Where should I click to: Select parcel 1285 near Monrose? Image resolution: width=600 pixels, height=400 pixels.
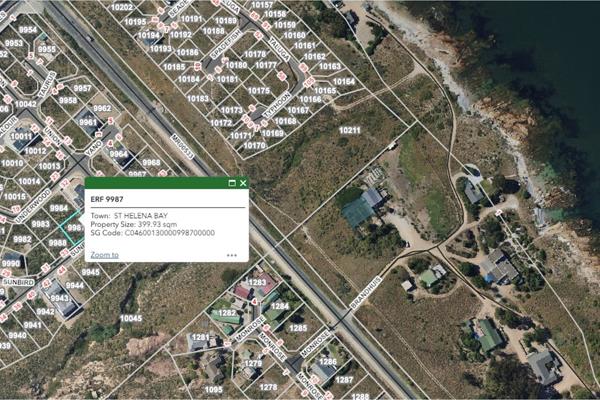[298, 327]
